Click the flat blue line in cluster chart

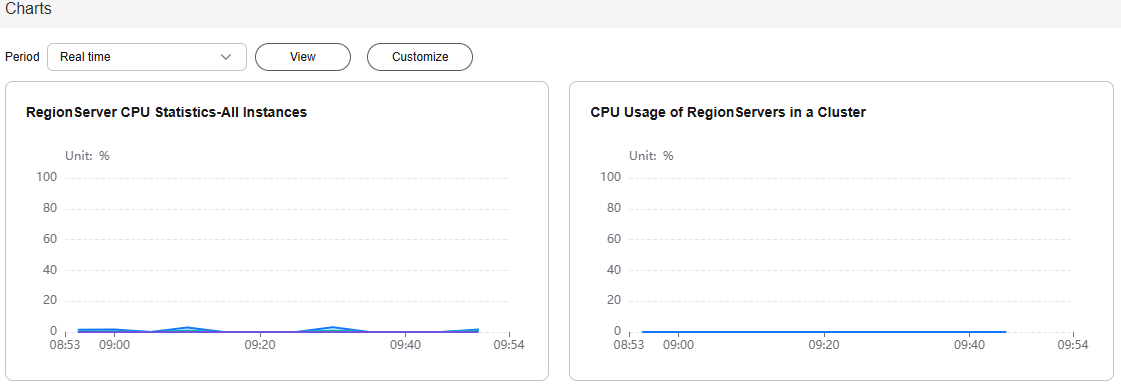pos(824,332)
